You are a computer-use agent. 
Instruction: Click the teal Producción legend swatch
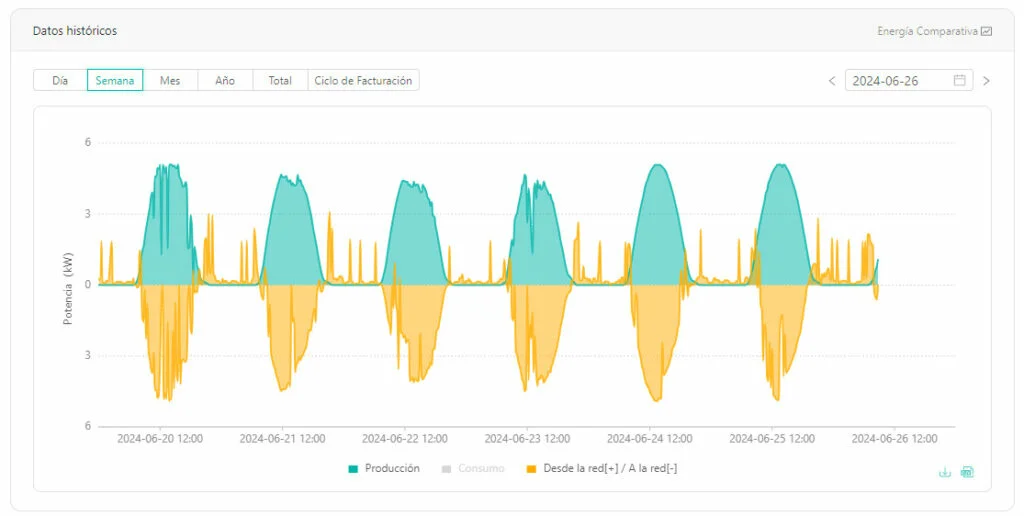click(353, 469)
